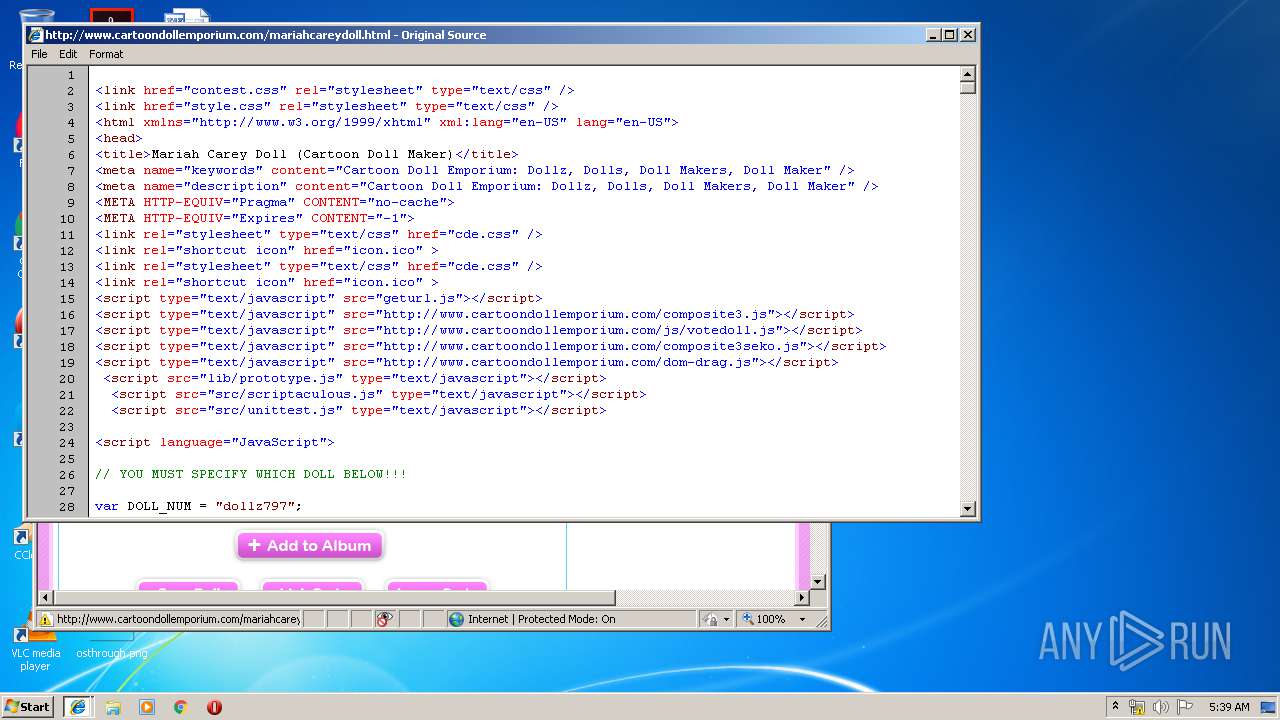Click the Action Center flag icon
Viewport: 1280px width, 720px height.
(1185, 707)
